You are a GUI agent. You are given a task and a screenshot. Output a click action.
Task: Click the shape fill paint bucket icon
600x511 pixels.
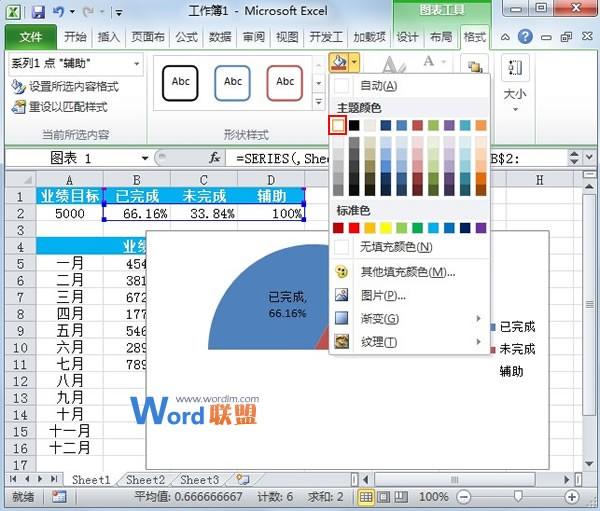click(338, 63)
